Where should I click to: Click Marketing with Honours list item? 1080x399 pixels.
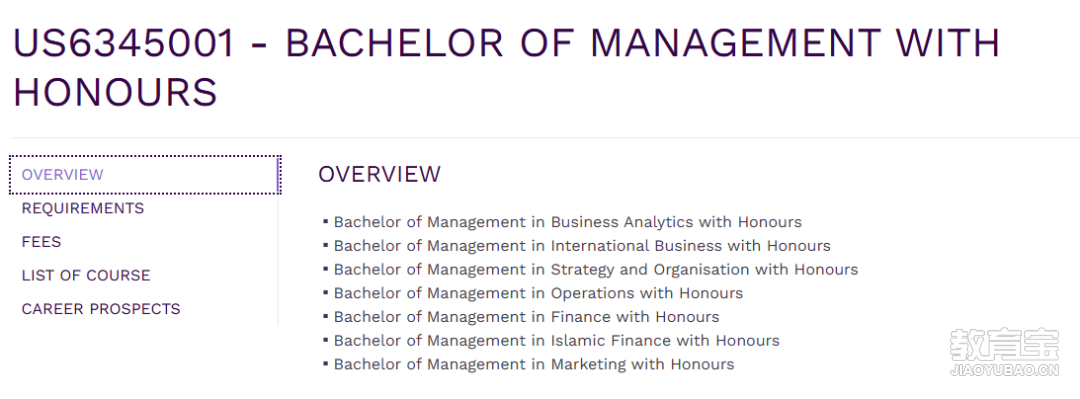[x=534, y=364]
